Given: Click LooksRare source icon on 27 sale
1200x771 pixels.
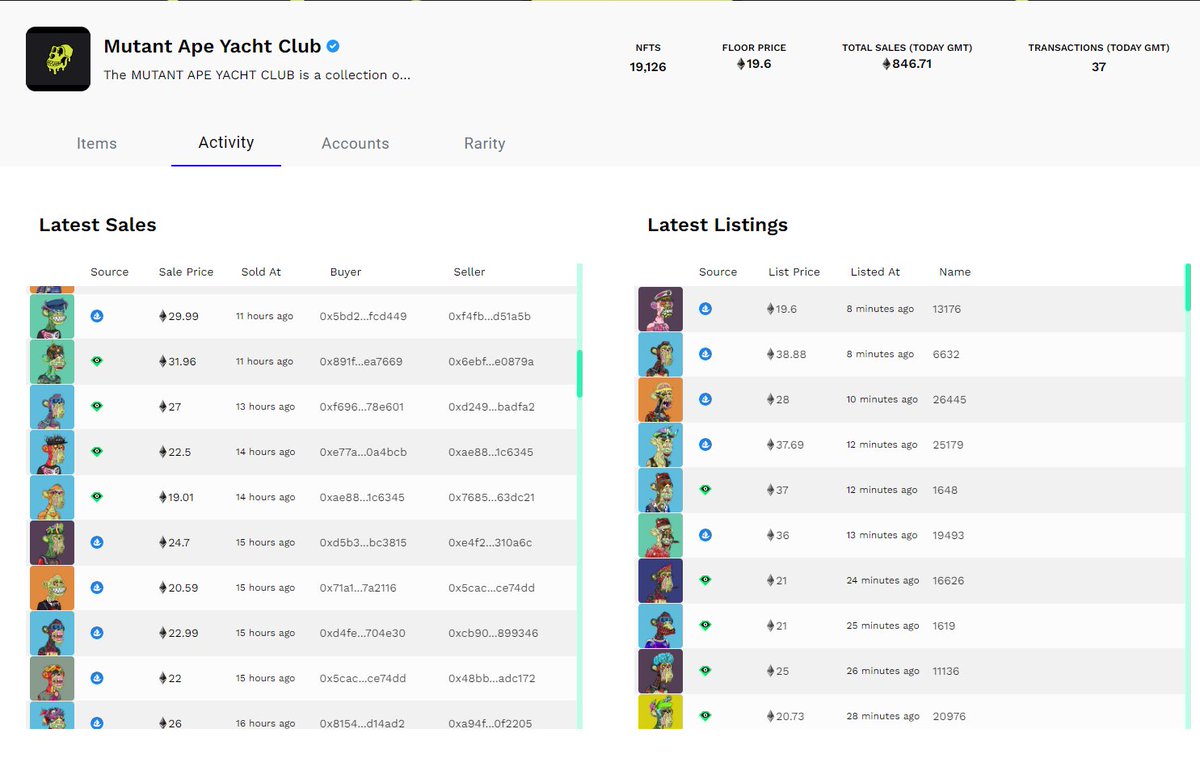Looking at the screenshot, I should 97,406.
